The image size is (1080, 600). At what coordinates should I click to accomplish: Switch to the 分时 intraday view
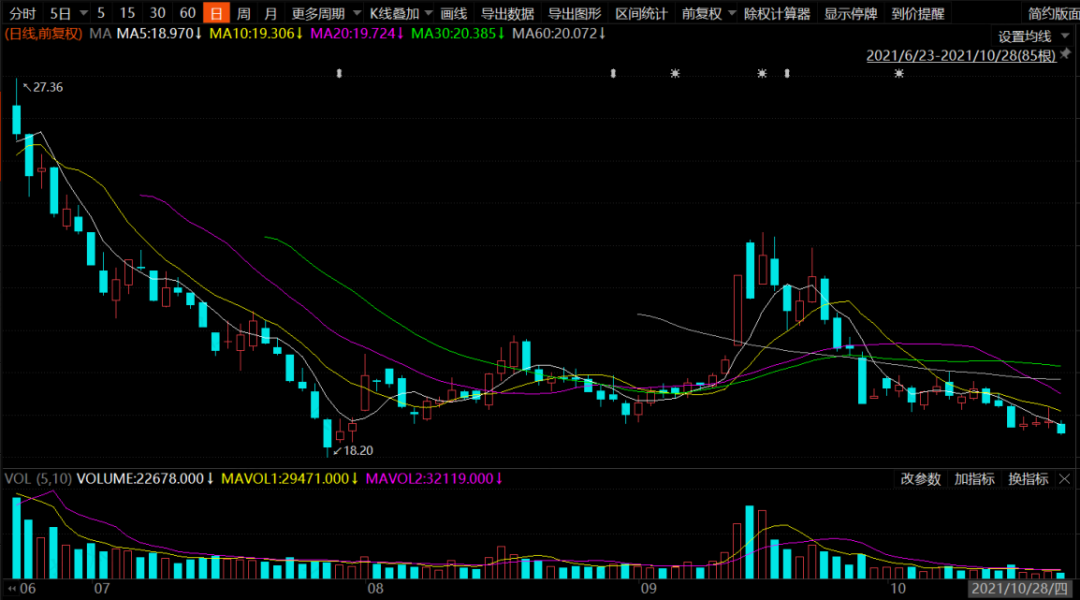tap(22, 13)
